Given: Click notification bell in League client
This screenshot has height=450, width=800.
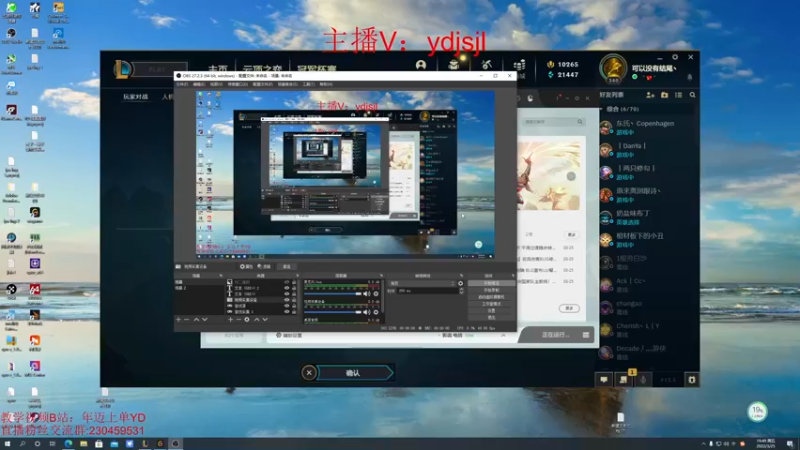Looking at the screenshot, I should click(690, 77).
